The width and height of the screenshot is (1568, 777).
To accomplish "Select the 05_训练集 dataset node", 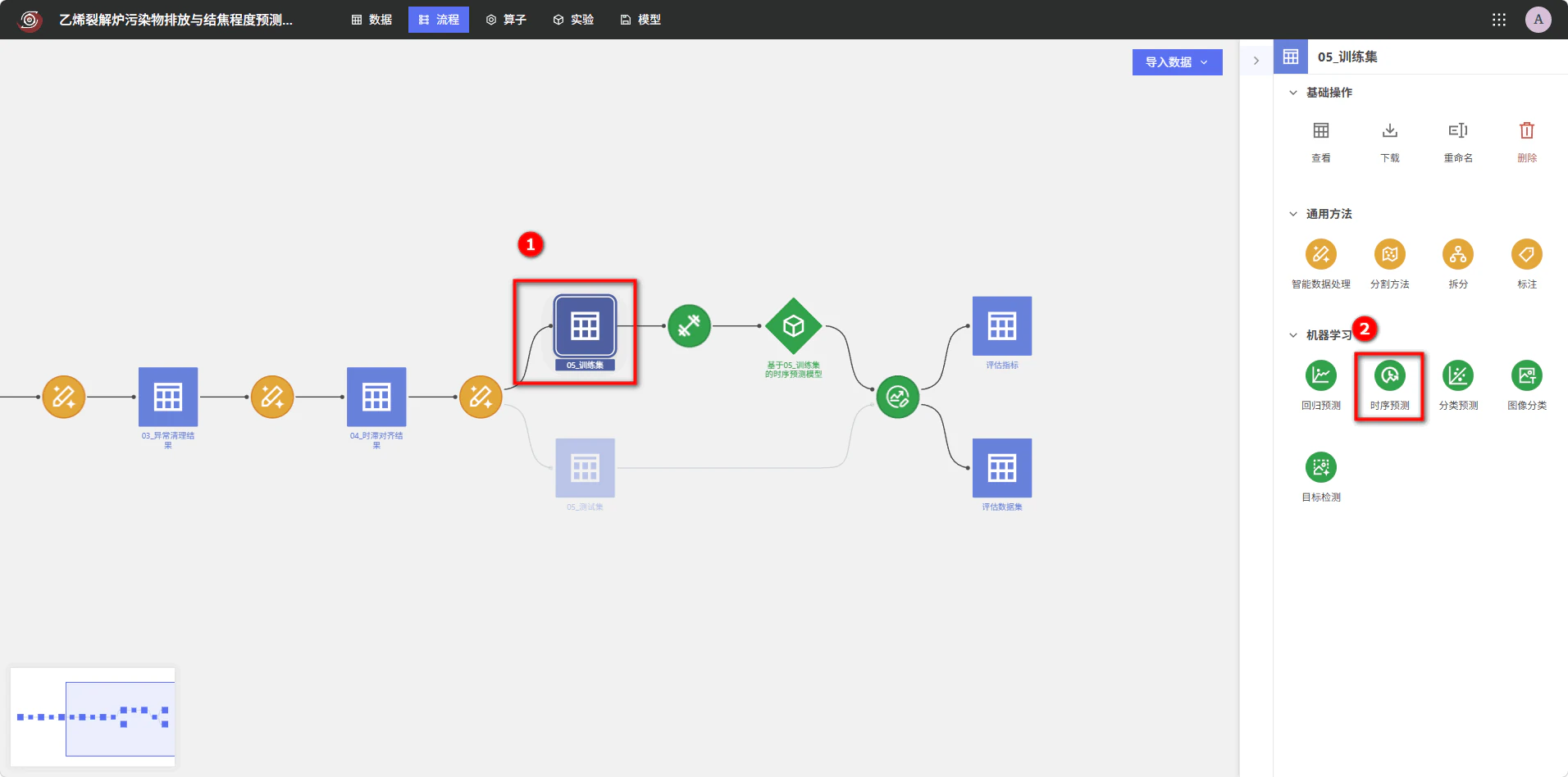I will pos(585,326).
